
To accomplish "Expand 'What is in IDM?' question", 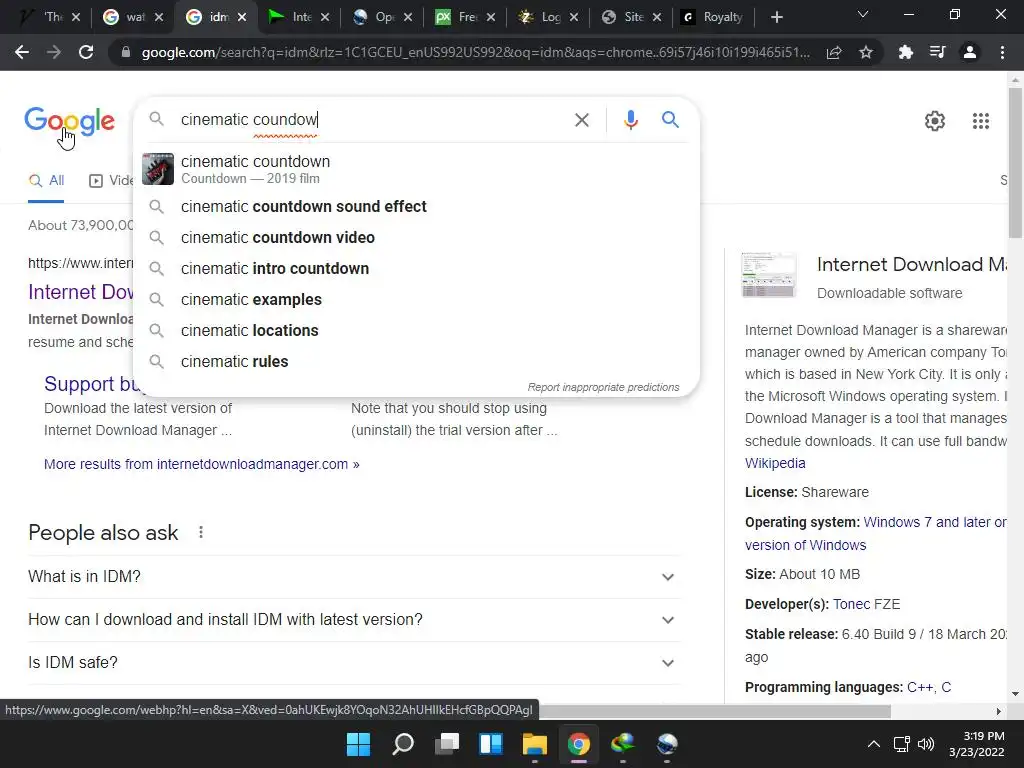I will pos(355,577).
